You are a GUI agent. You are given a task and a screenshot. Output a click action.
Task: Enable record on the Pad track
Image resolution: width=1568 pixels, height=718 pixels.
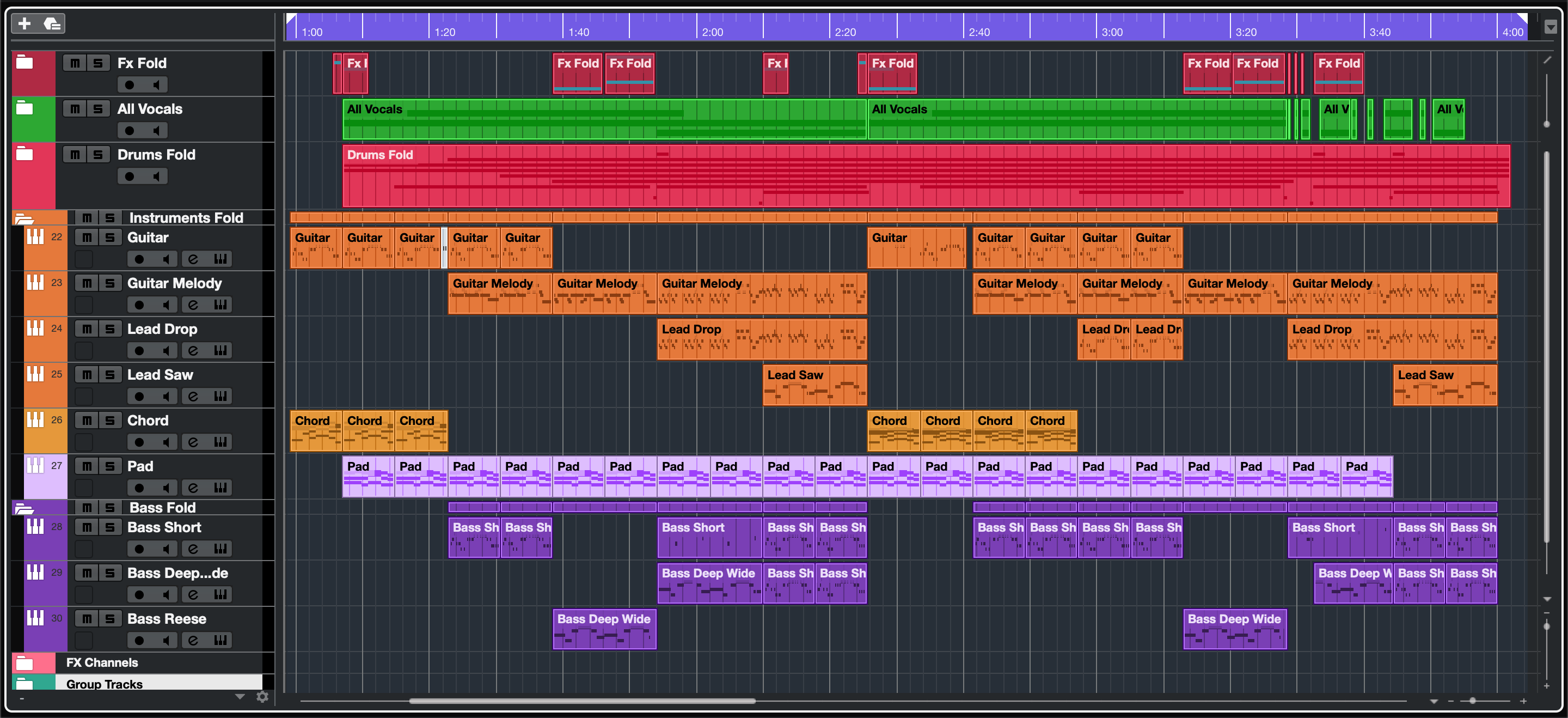click(x=139, y=488)
